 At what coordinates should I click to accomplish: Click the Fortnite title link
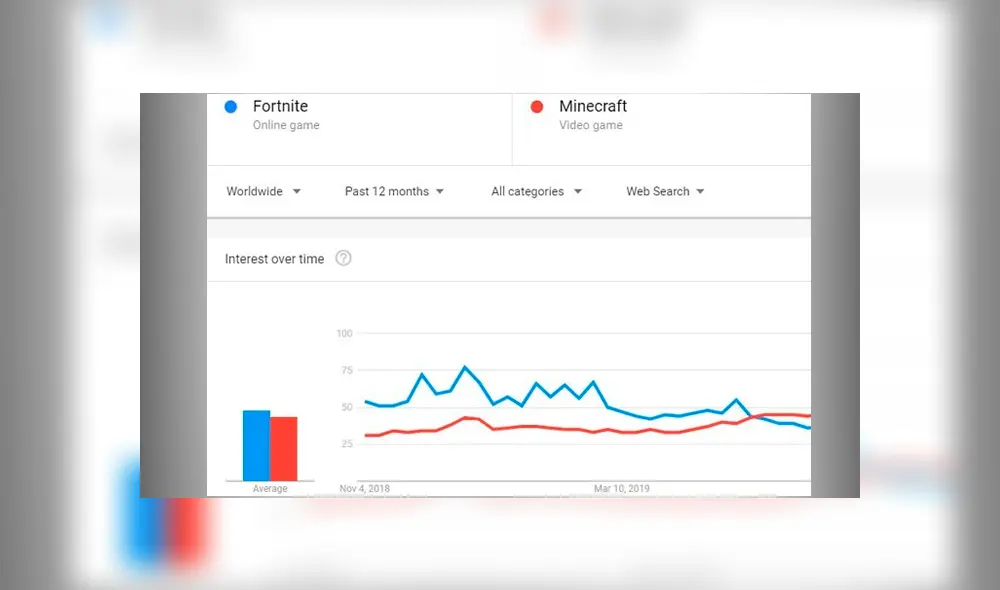(280, 106)
